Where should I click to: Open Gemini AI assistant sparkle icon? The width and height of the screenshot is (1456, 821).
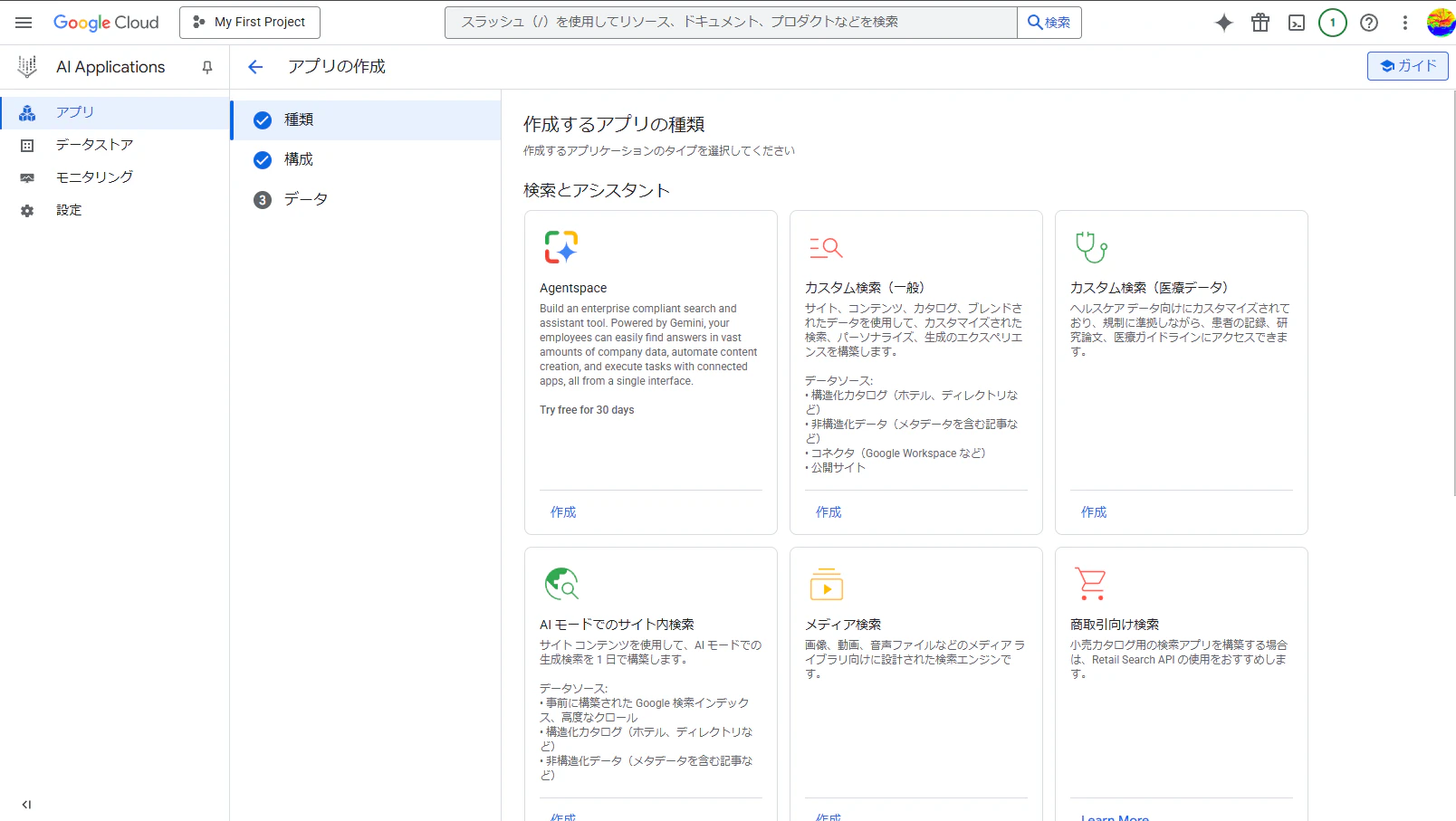[1224, 23]
